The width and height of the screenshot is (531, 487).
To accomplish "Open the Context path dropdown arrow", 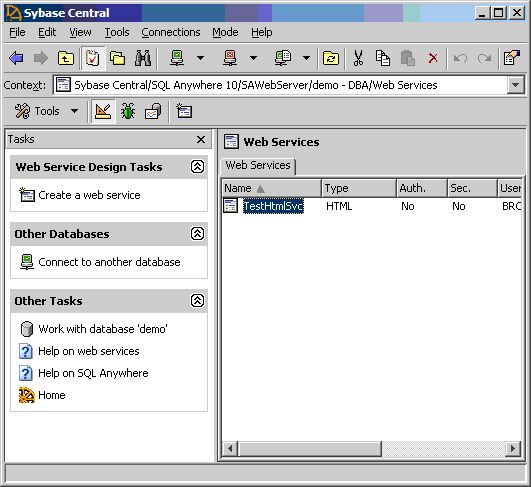I will (x=515, y=85).
